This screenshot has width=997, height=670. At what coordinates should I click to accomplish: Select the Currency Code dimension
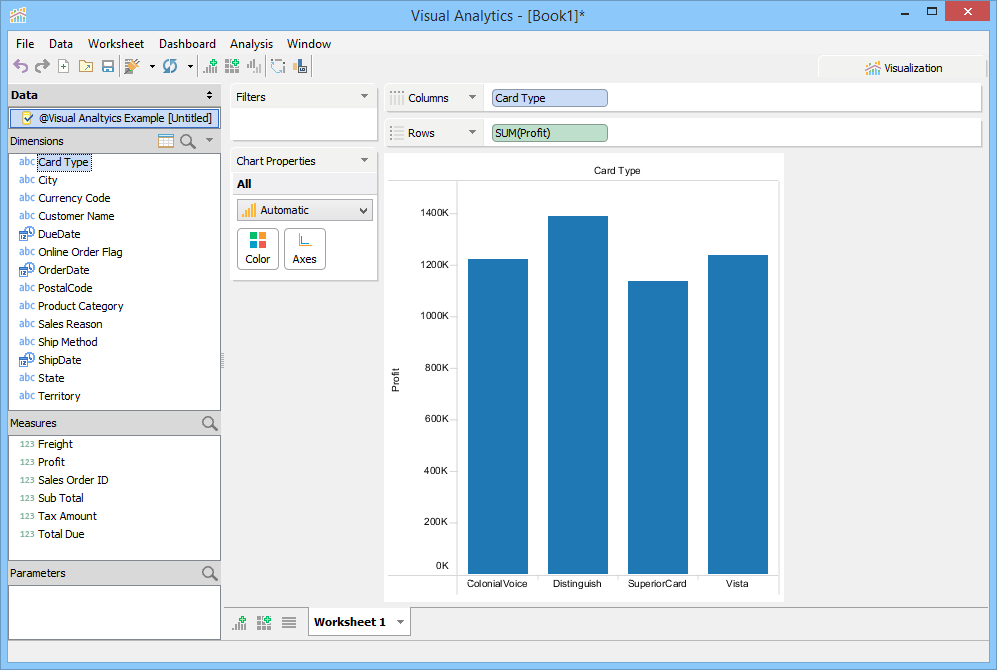point(74,198)
